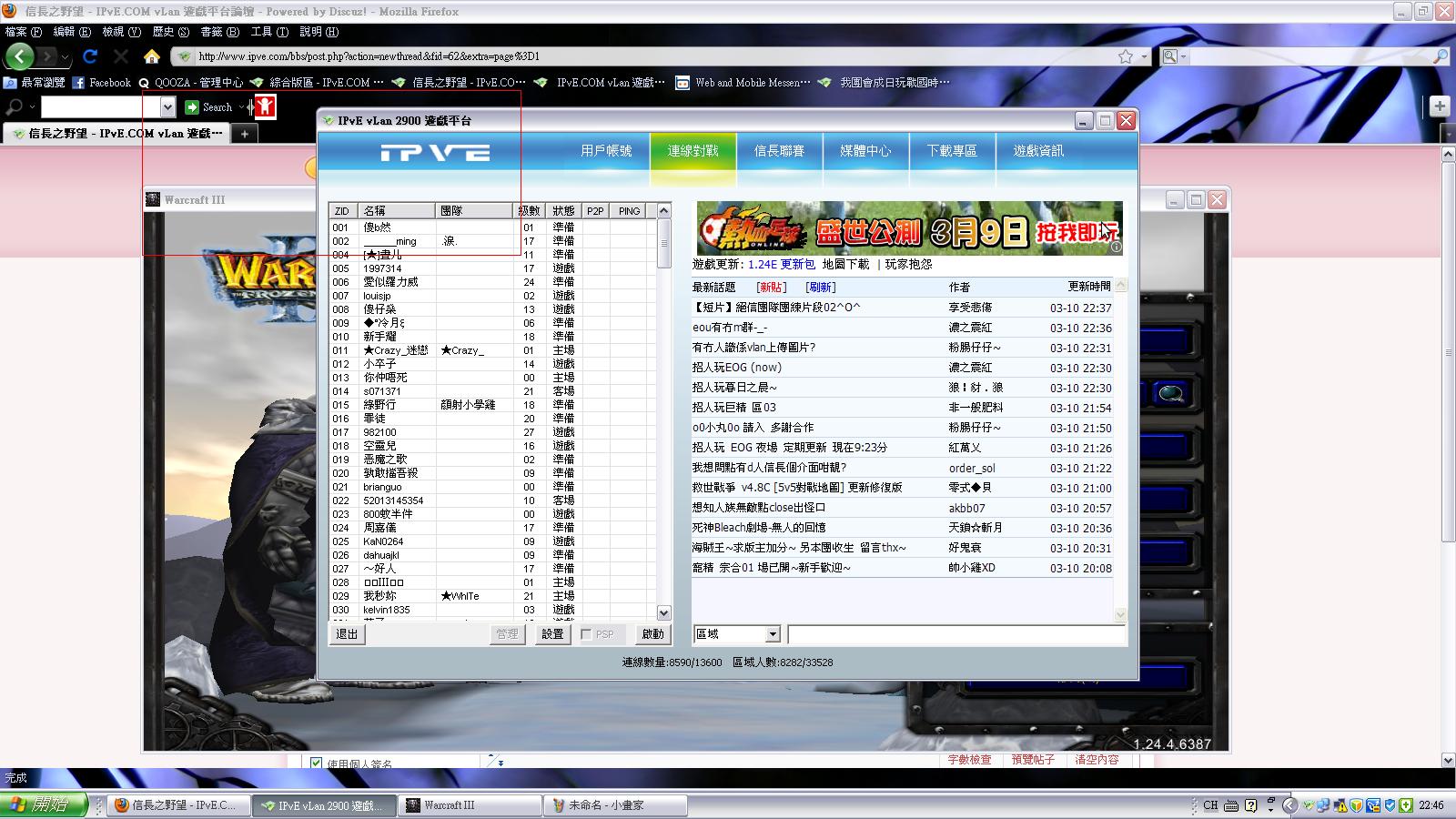This screenshot has height=819, width=1456.
Task: Open the toolbar search box dropdown
Action: coord(167,107)
